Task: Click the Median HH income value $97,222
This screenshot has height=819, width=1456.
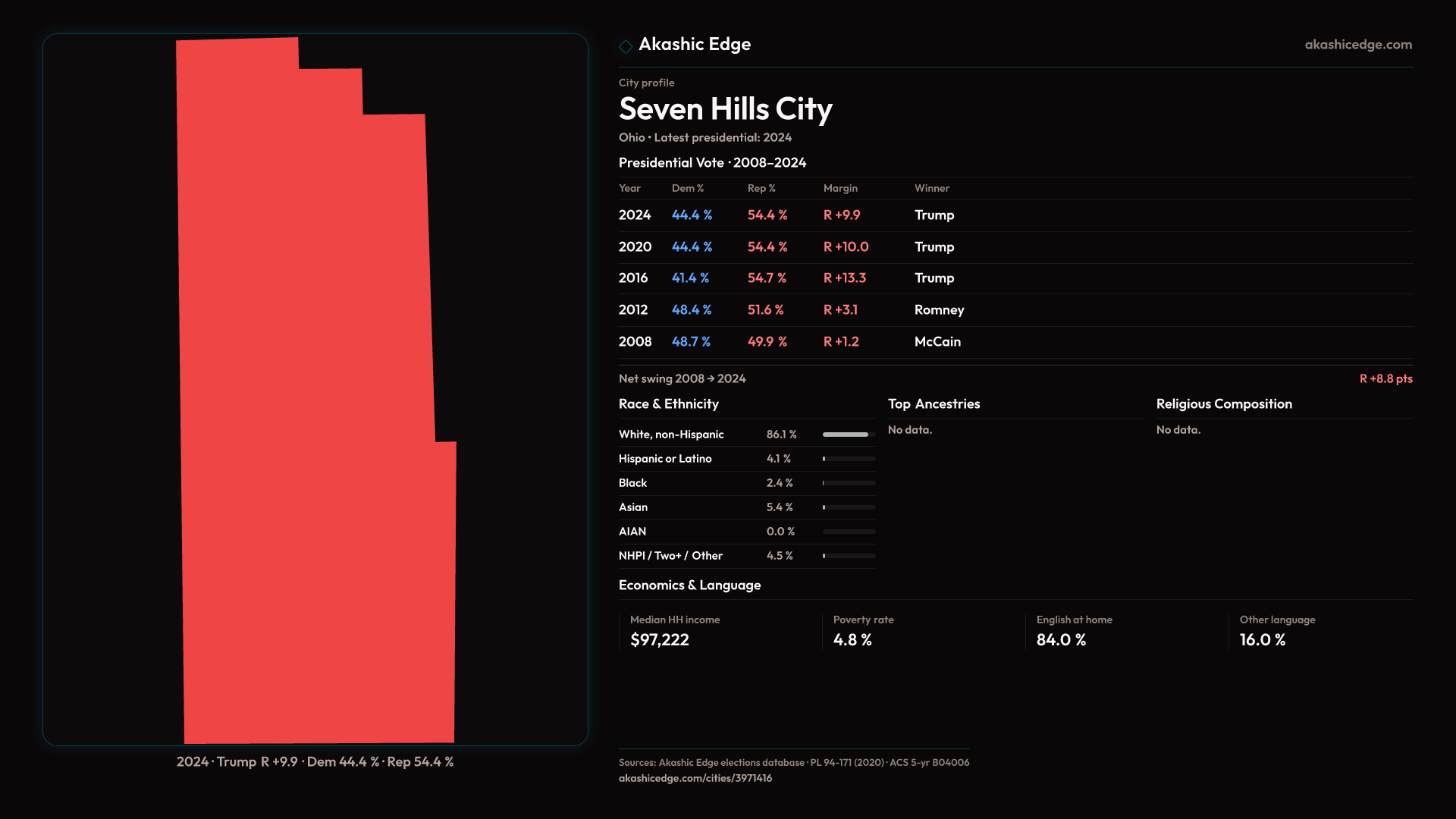Action: [x=659, y=640]
